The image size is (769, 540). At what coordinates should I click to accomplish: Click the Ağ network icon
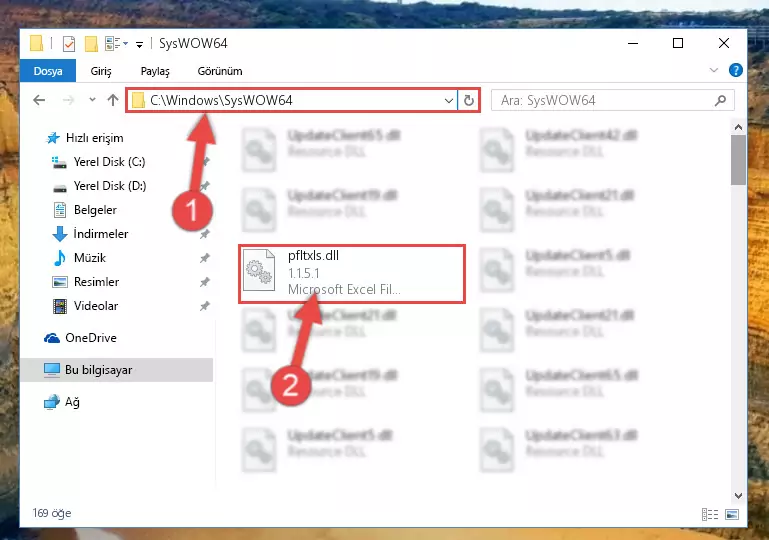[x=51, y=402]
